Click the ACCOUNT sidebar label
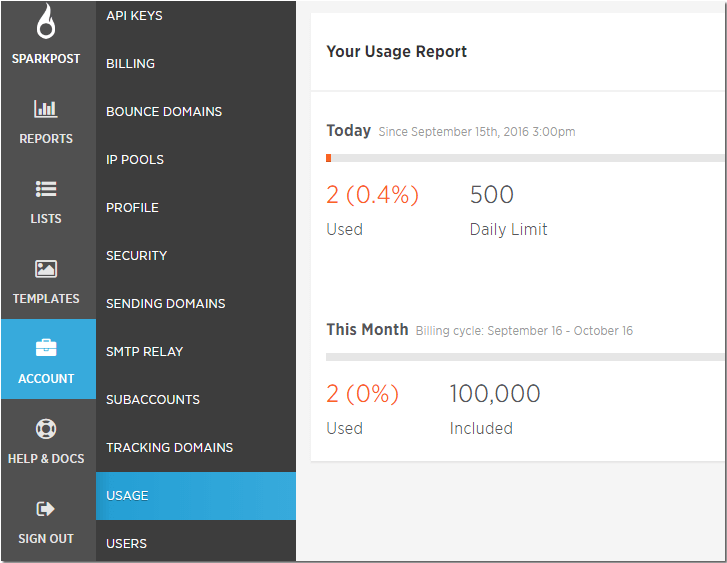727x563 pixels. [x=46, y=378]
